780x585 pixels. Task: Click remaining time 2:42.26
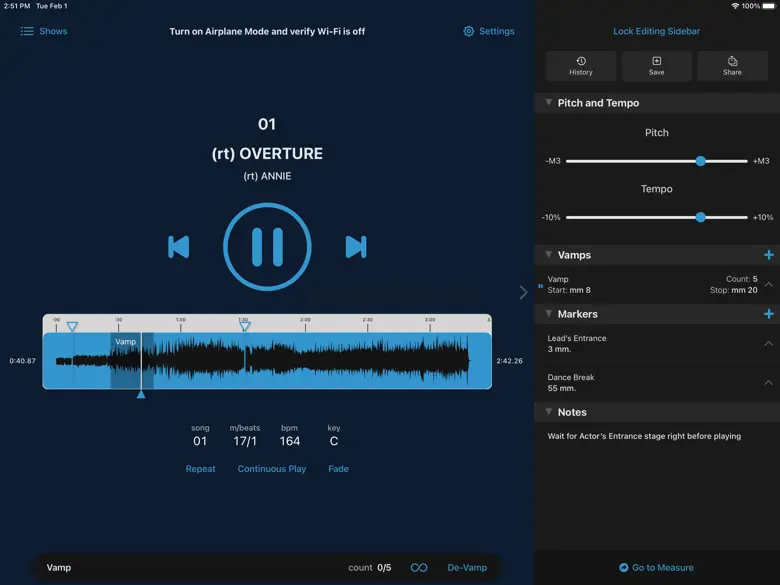(509, 361)
